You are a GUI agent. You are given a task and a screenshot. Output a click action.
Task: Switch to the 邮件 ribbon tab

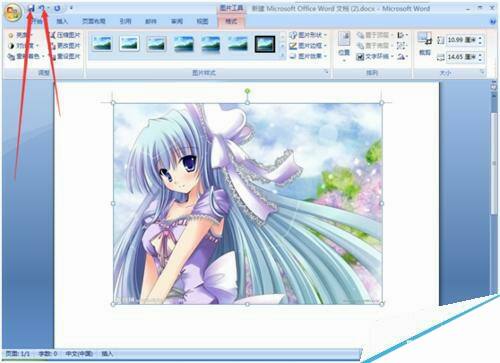[x=151, y=22]
